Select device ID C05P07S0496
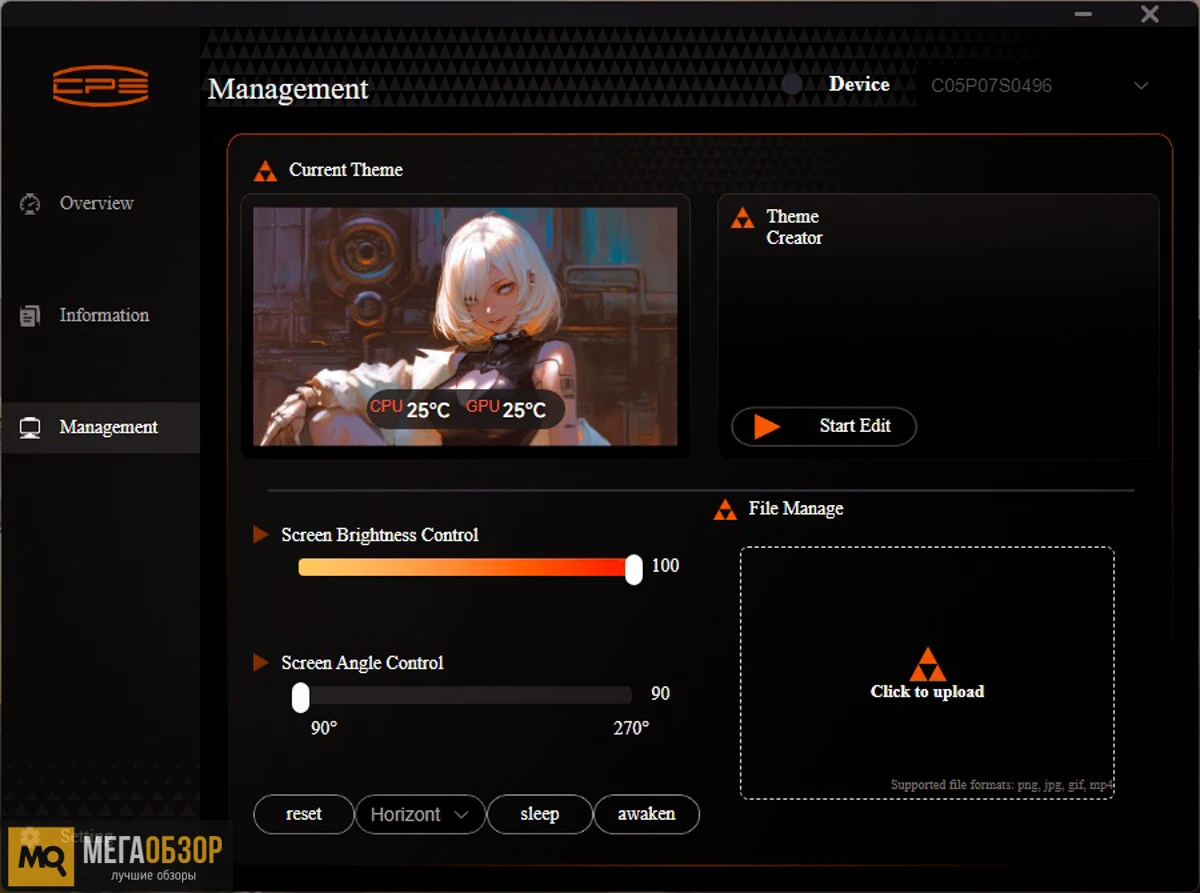The height and width of the screenshot is (893, 1200). [x=991, y=86]
